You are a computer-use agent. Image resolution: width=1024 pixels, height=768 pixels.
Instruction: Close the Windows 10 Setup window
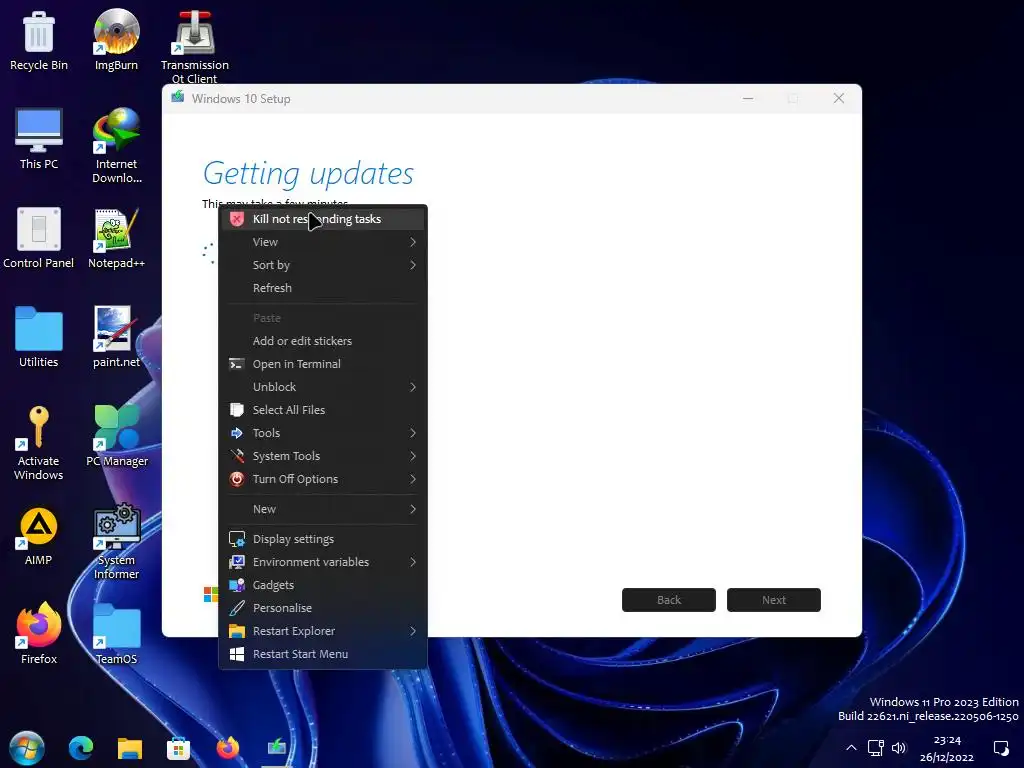(x=839, y=99)
